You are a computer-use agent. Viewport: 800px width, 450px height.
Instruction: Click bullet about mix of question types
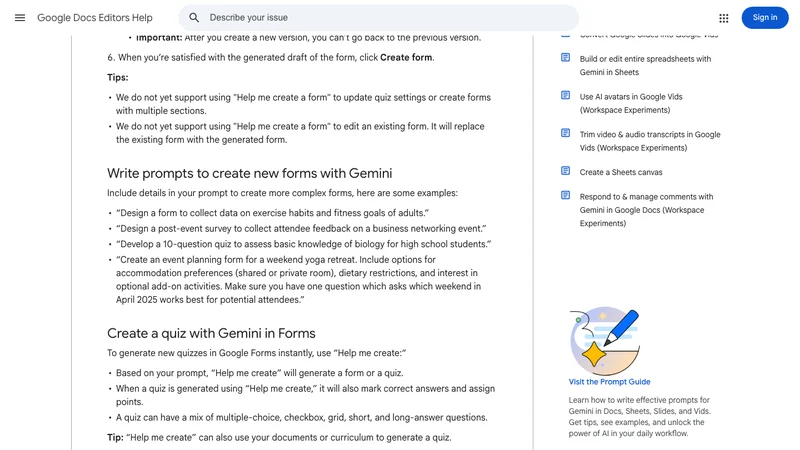302,417
